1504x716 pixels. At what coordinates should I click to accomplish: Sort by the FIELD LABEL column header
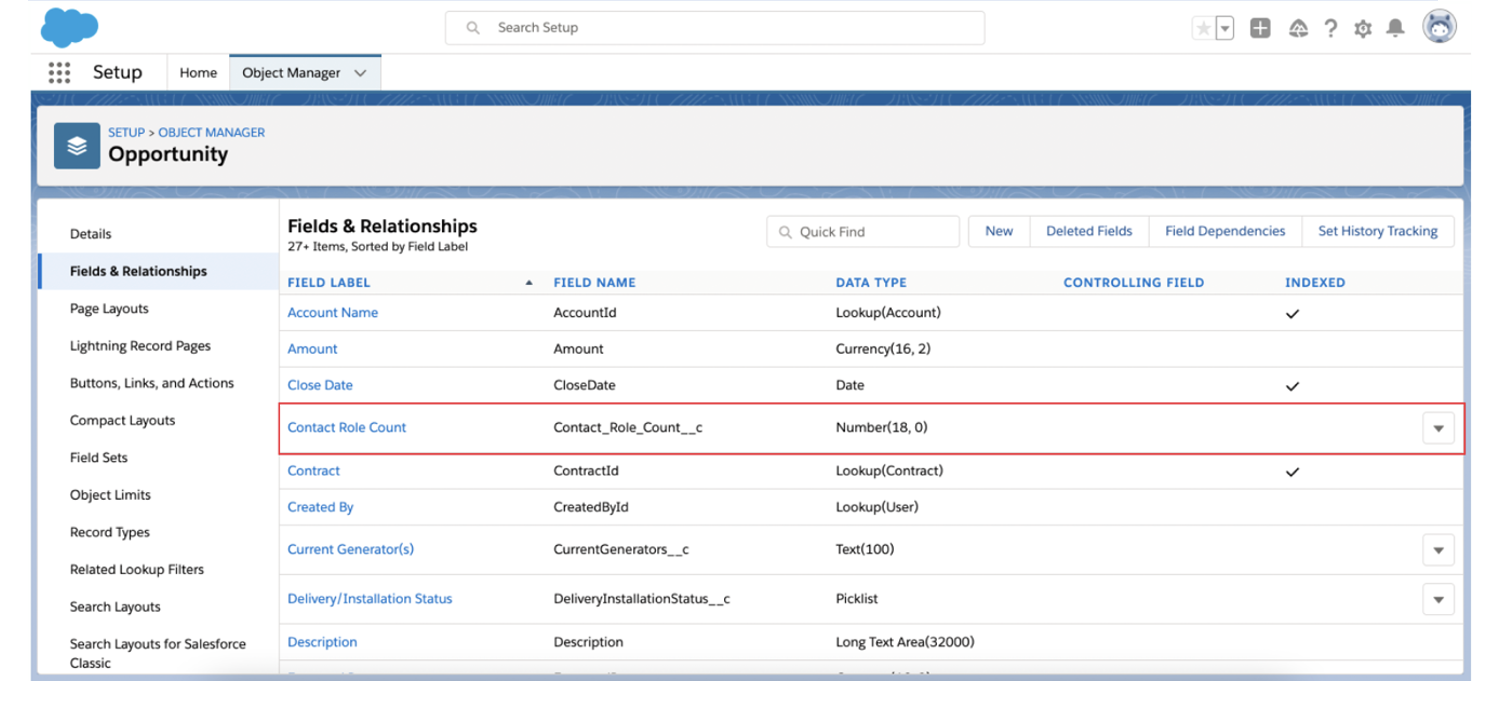point(329,283)
